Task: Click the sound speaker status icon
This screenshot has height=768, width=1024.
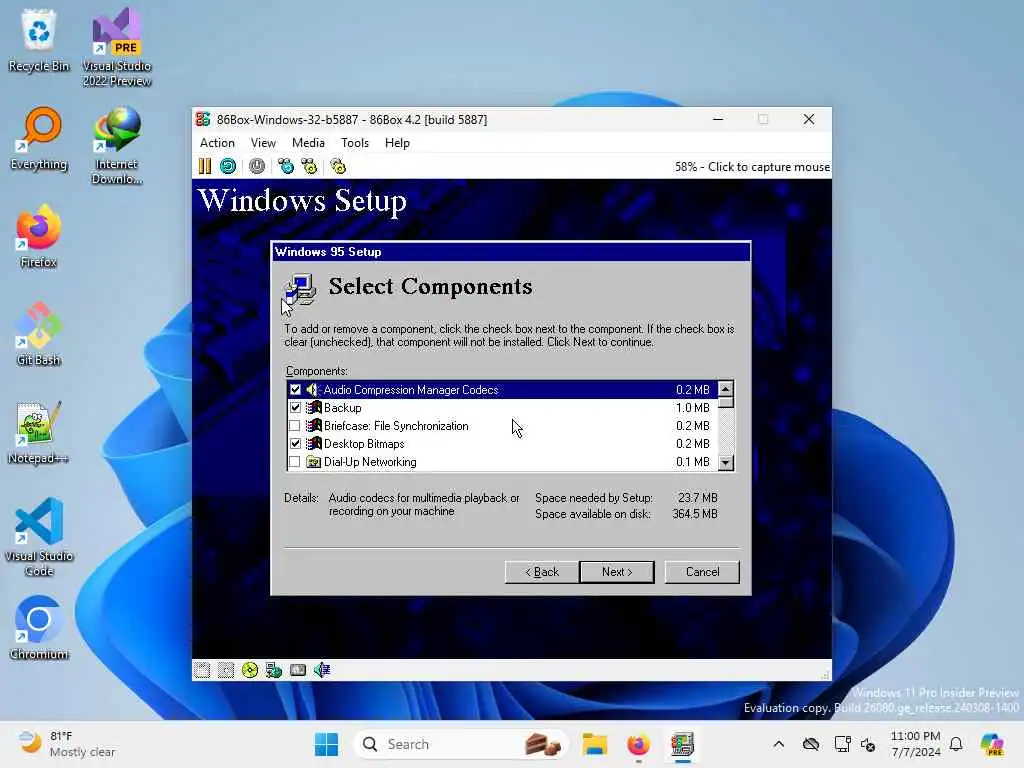Action: 322,670
